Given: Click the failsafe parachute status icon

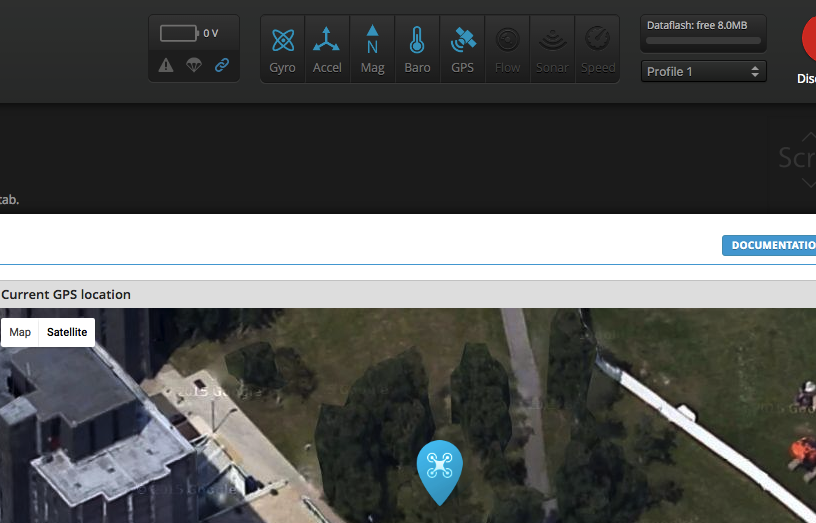Looking at the screenshot, I should (194, 66).
